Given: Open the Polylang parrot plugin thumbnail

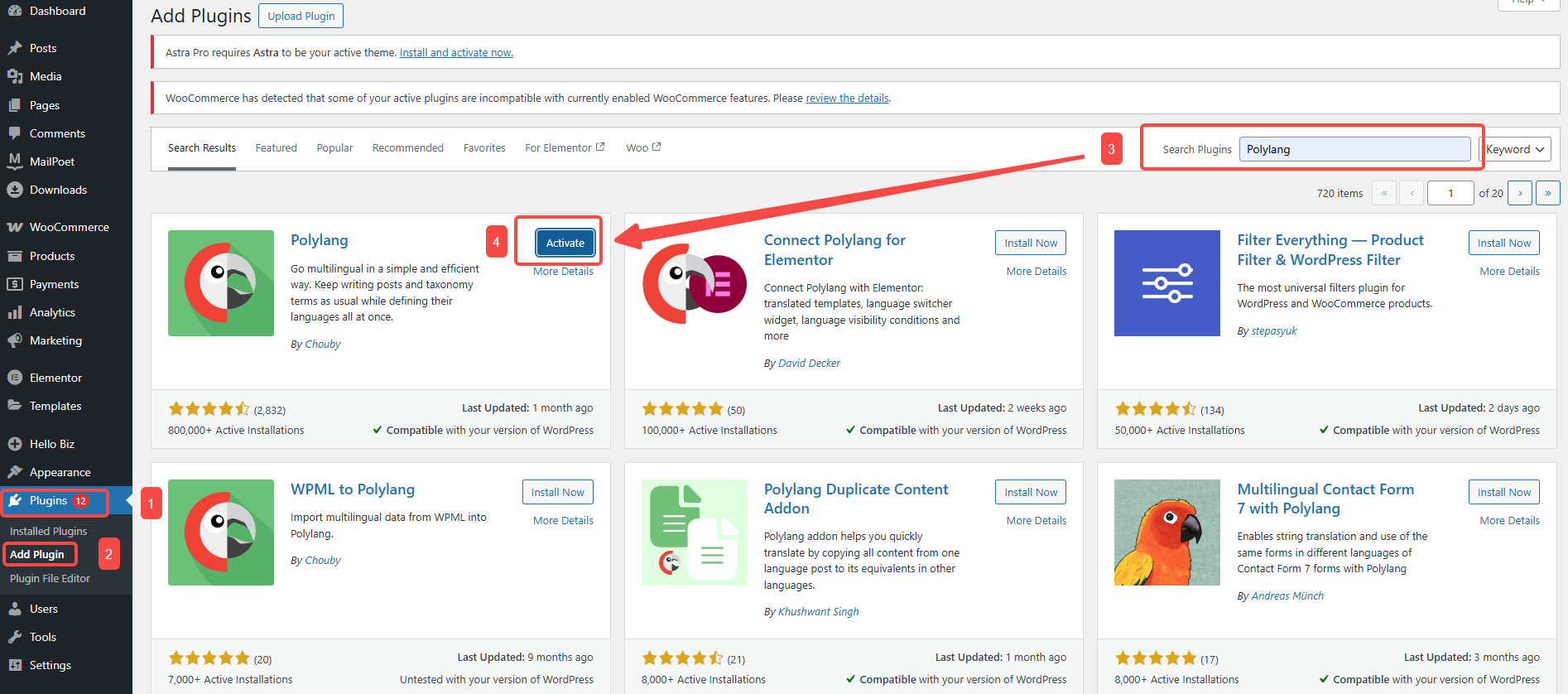Looking at the screenshot, I should (x=221, y=283).
